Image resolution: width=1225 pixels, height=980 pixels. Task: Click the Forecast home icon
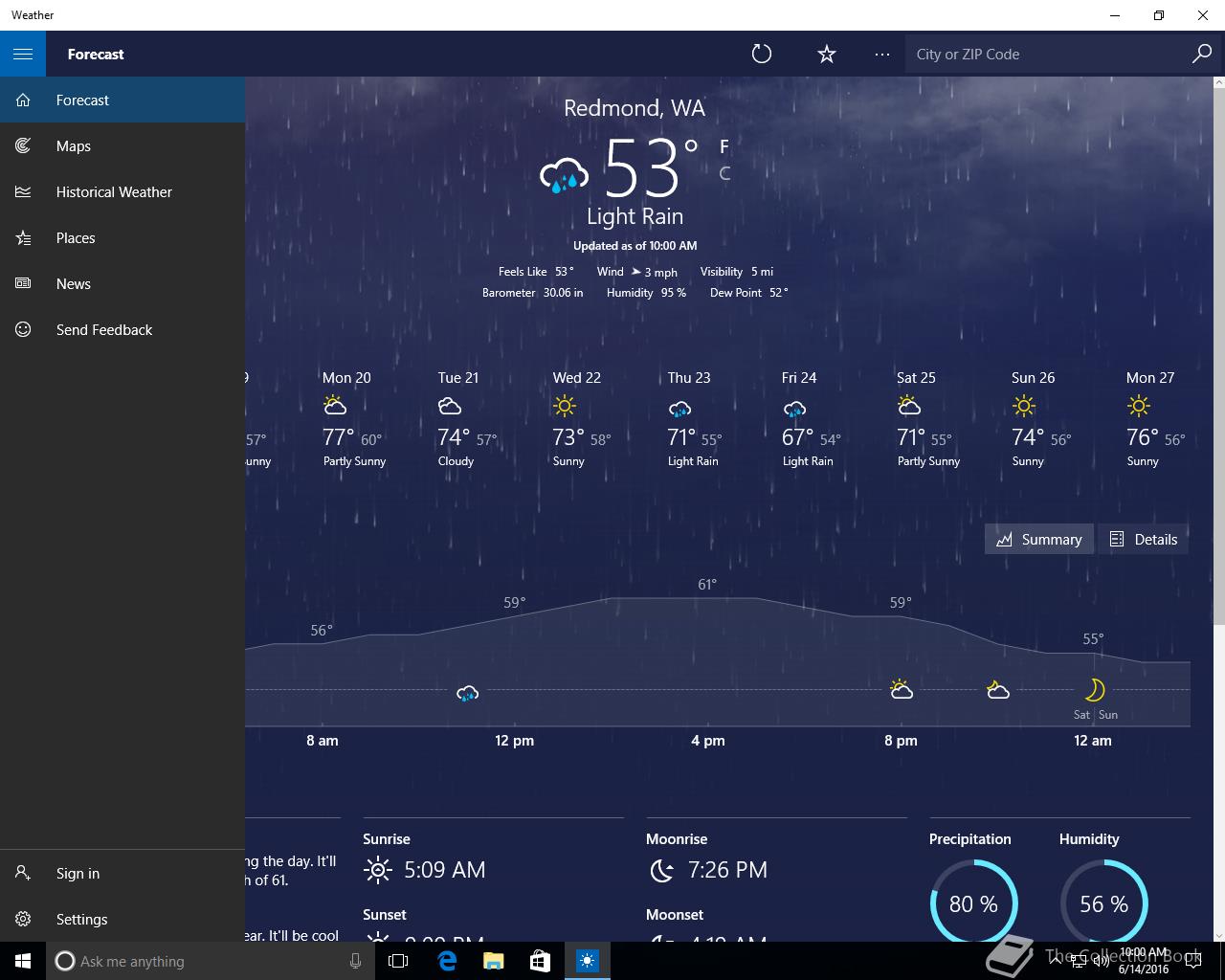23,100
